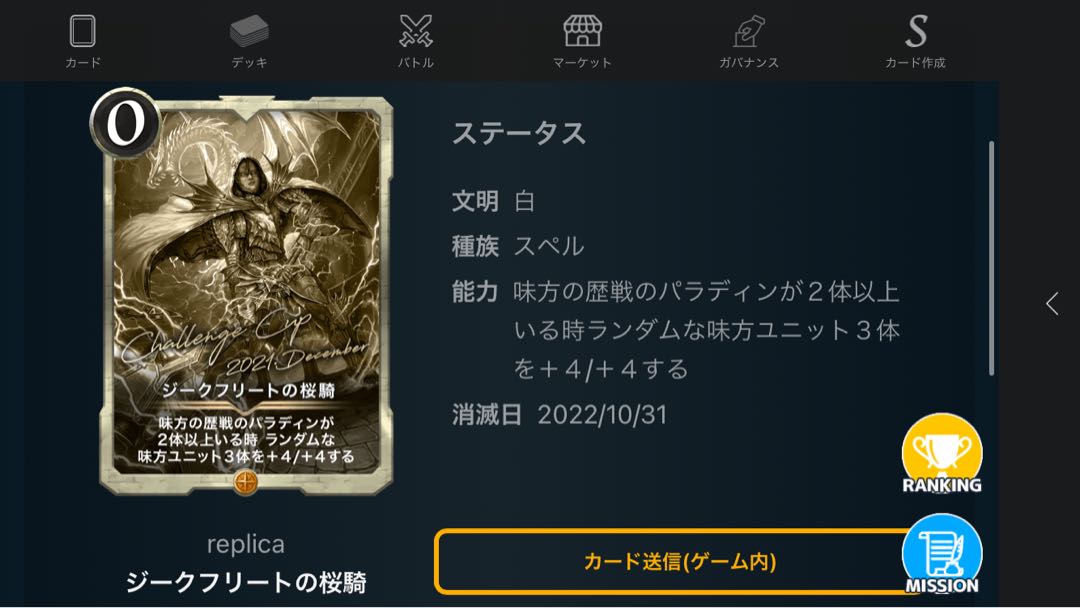Send card with カード送信(ゲーム内) button

(x=678, y=561)
